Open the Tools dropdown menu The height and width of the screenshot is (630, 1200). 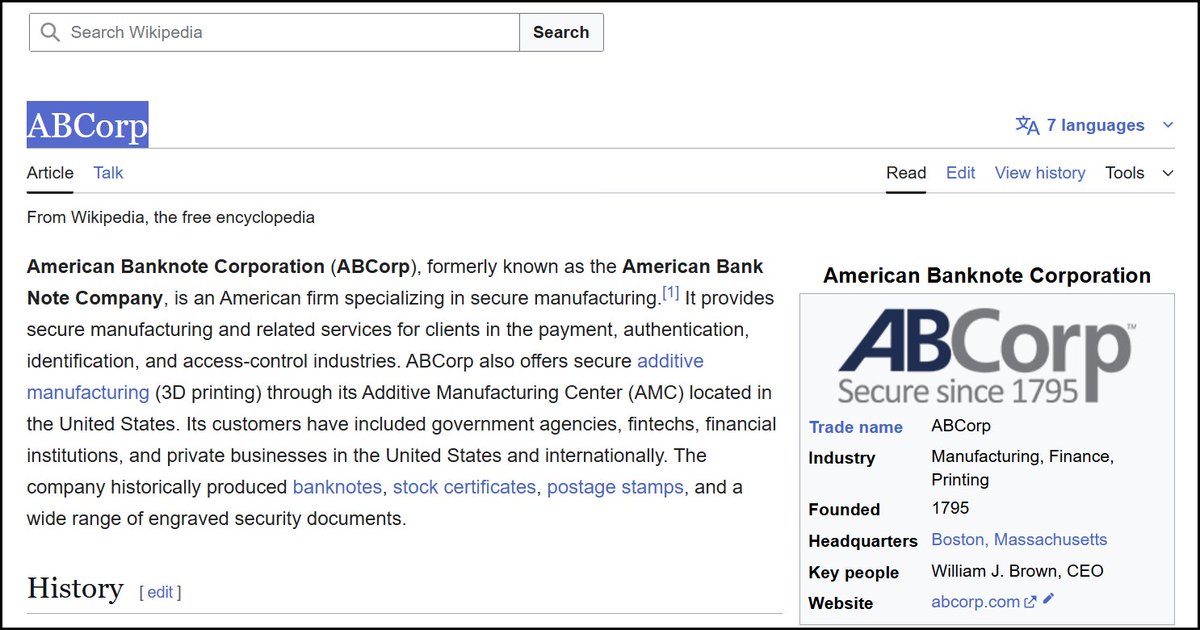coord(1138,173)
